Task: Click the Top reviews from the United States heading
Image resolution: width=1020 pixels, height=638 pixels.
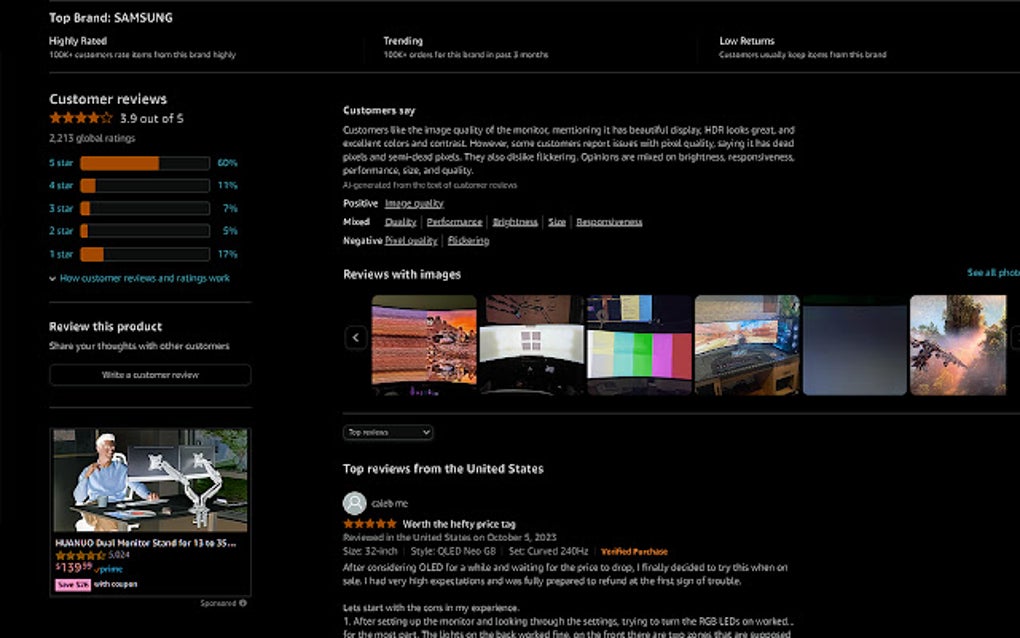Action: tap(443, 469)
